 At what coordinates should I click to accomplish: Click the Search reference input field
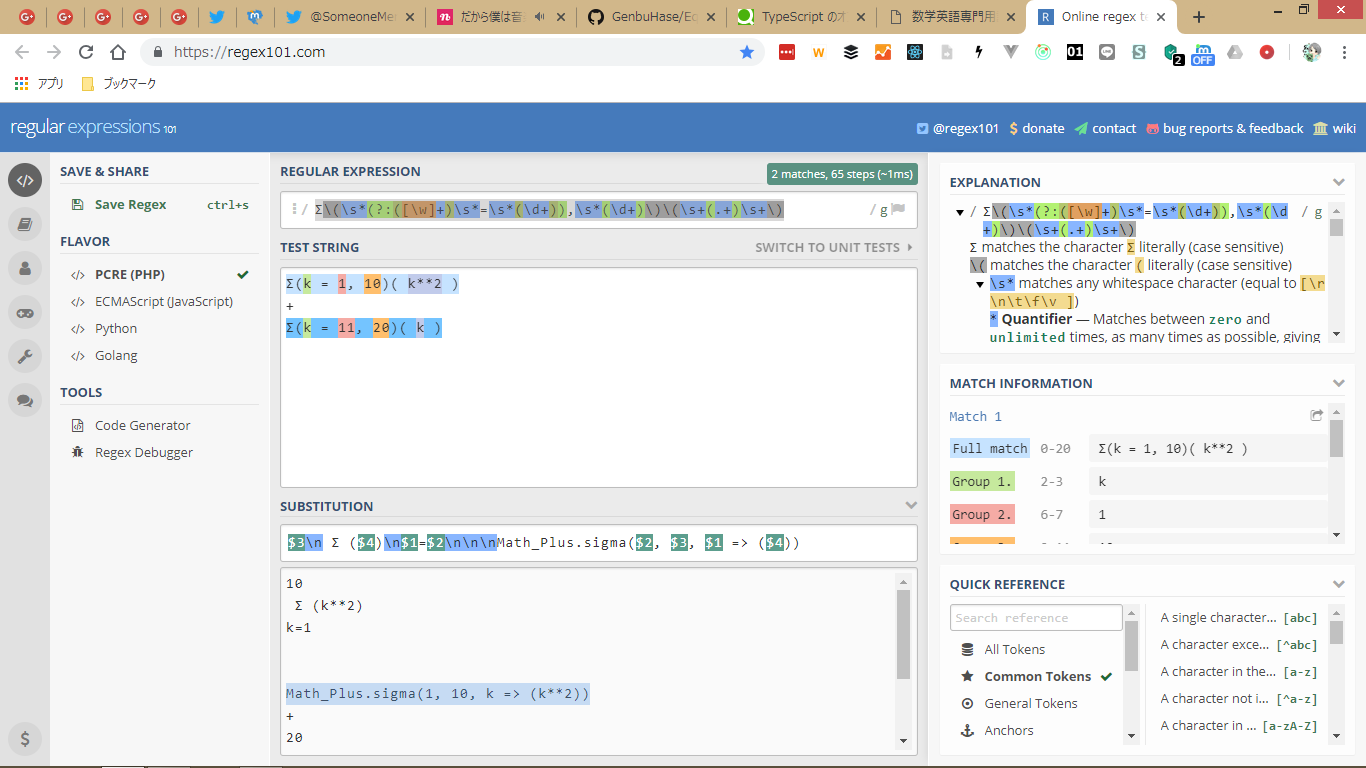[1036, 618]
